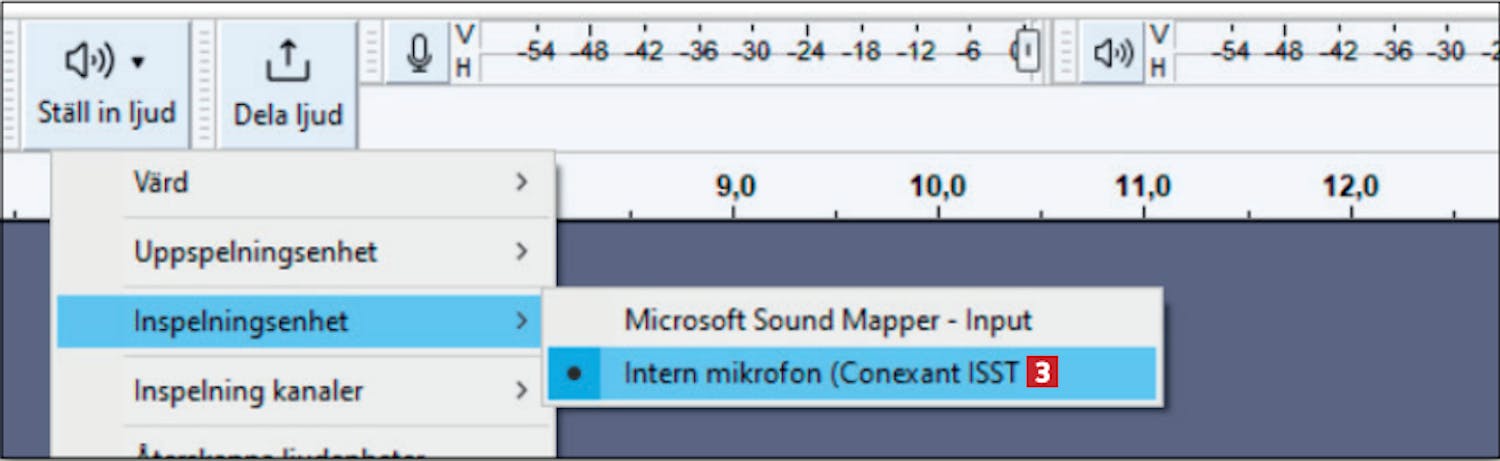Viewport: 1500px width, 461px height.
Task: Open Ställ in ljud dropdown arrow
Action: 138,63
